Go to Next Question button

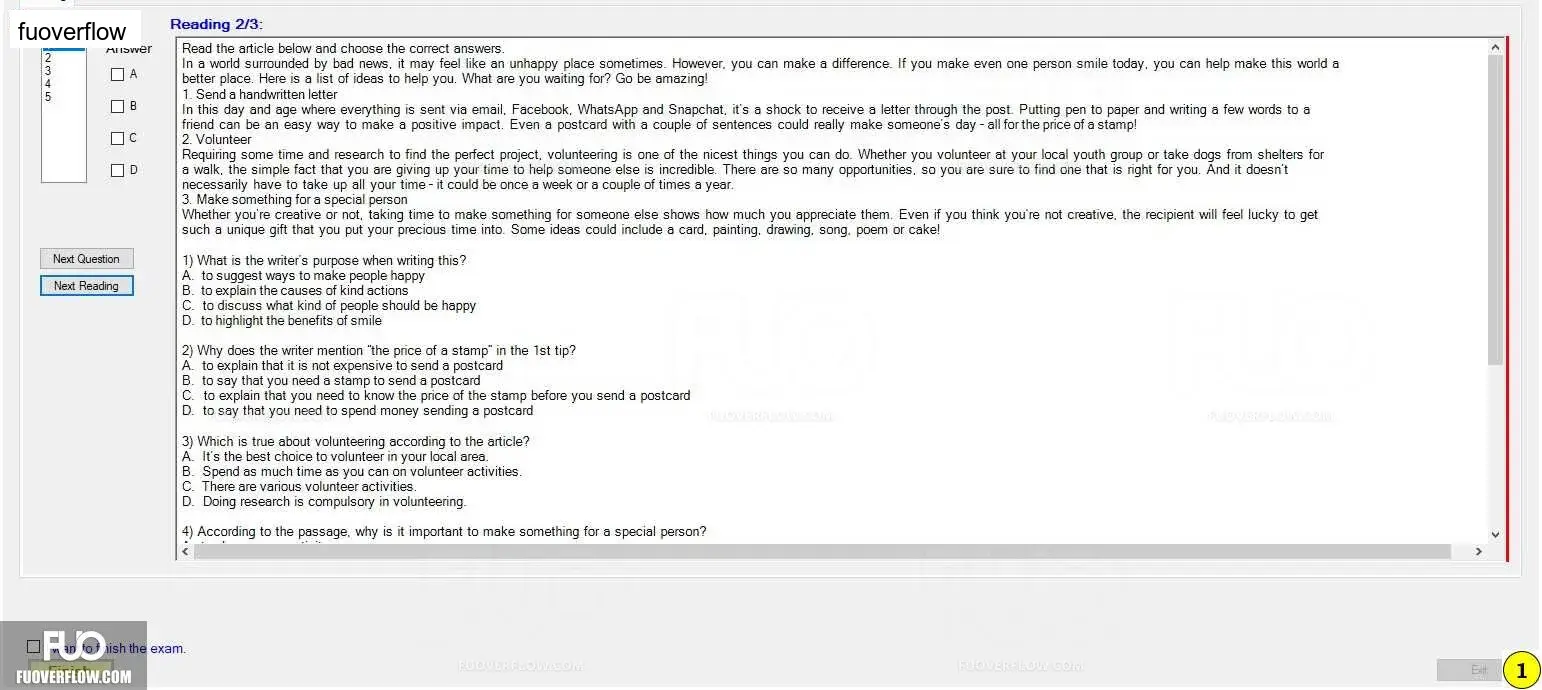86,259
